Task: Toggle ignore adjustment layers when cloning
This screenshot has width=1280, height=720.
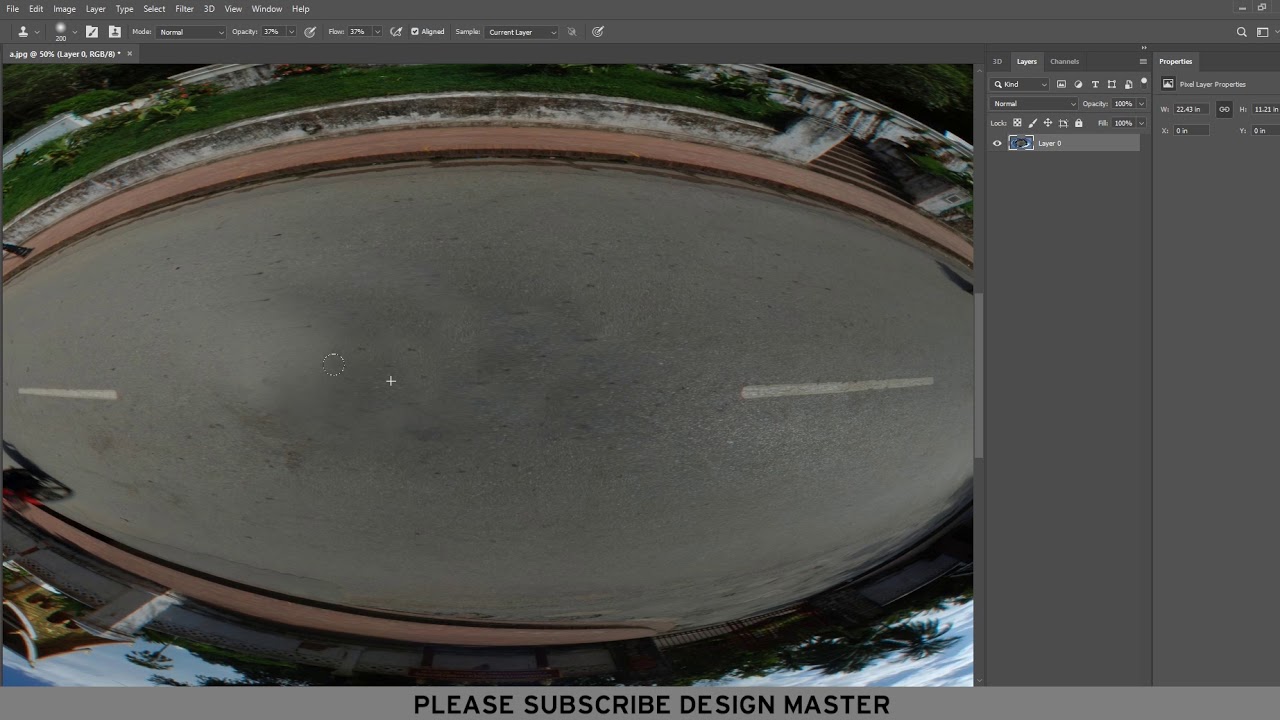Action: pos(572,32)
